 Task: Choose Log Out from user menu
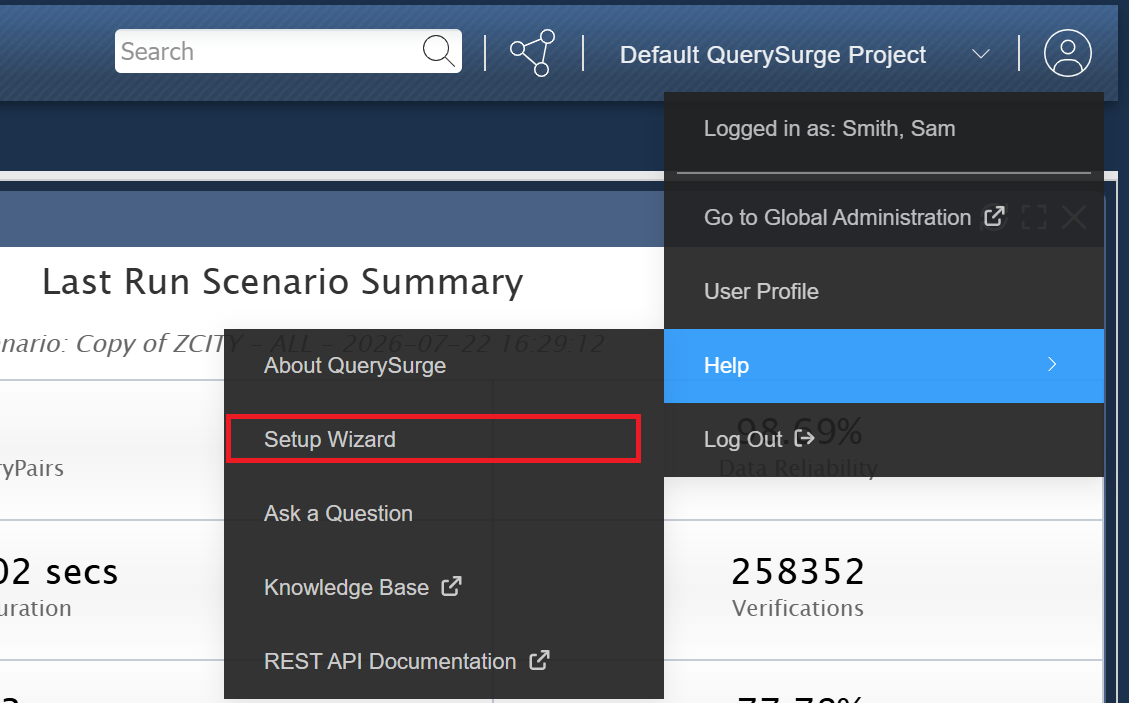(x=883, y=439)
